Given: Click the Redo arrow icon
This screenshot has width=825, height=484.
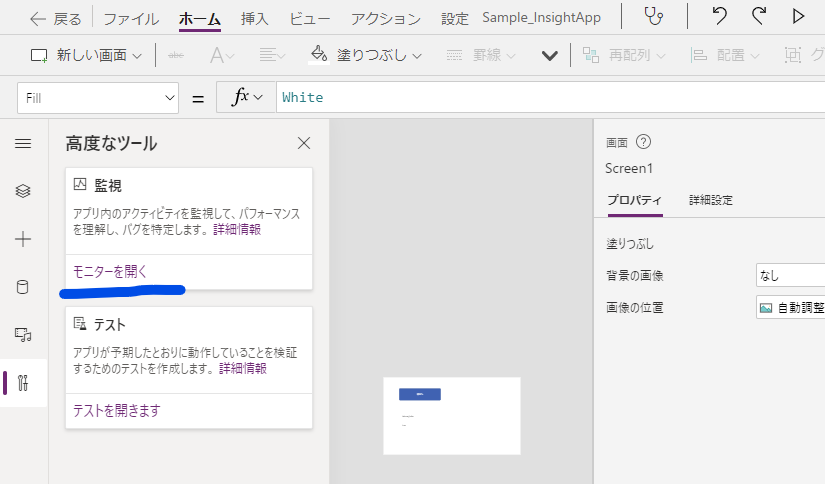Looking at the screenshot, I should pos(759,17).
